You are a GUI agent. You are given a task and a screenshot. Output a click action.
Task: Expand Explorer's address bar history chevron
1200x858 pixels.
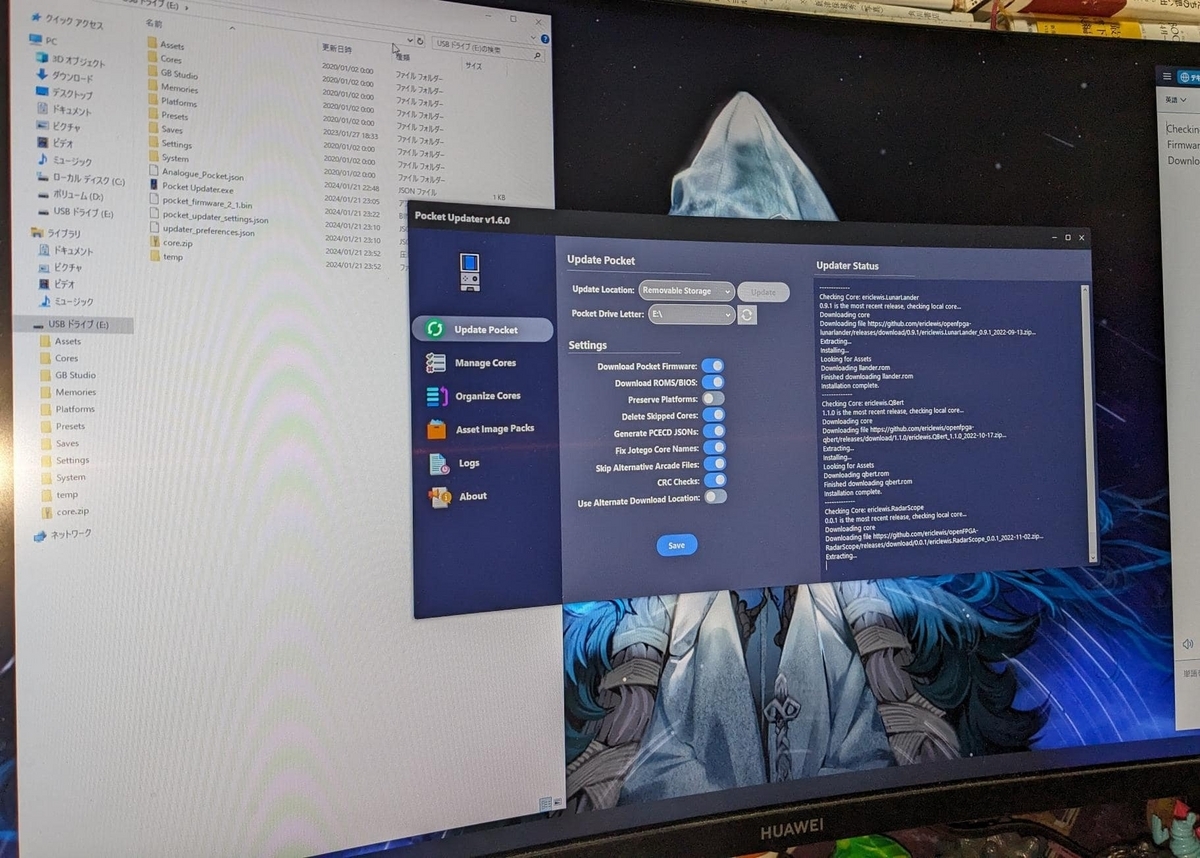[x=410, y=41]
